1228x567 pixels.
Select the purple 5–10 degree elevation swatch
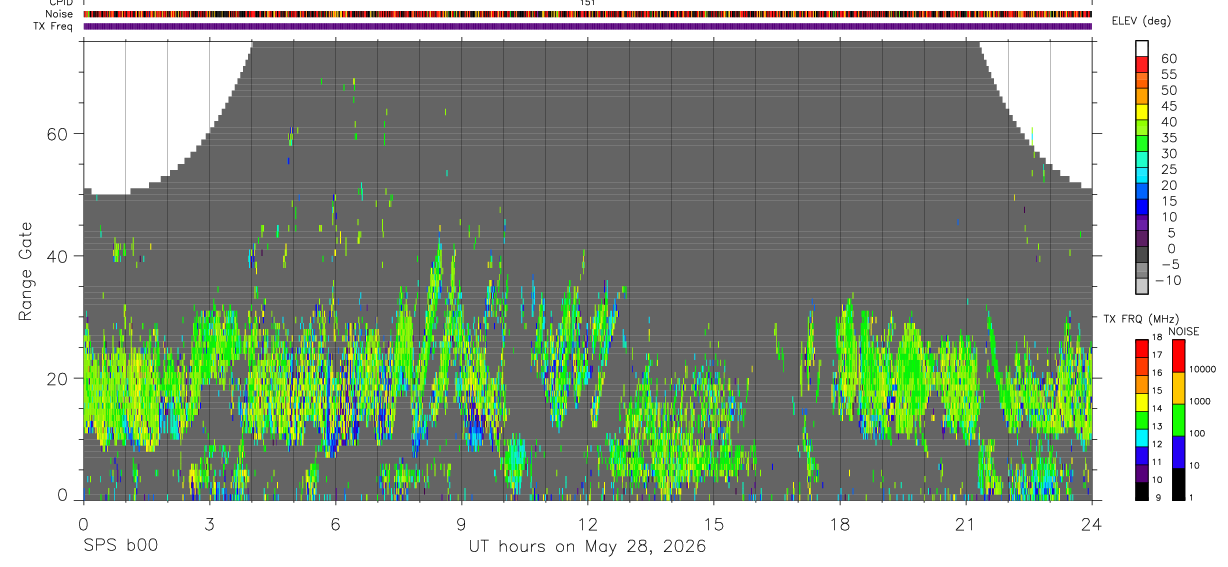pyautogui.click(x=1142, y=224)
